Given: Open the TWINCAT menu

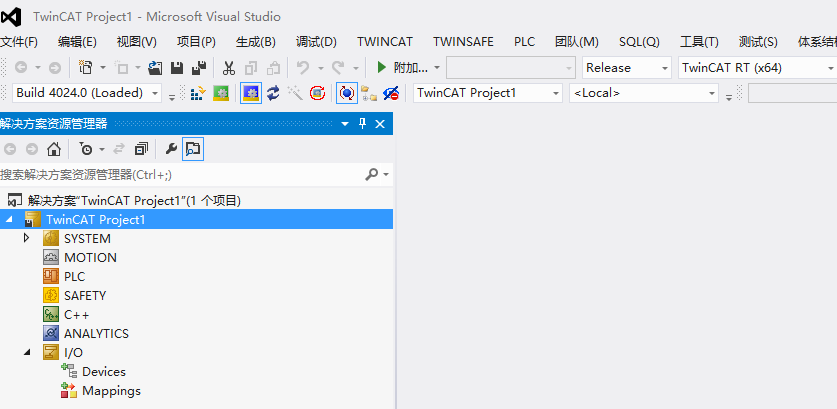Looking at the screenshot, I should pos(385,42).
